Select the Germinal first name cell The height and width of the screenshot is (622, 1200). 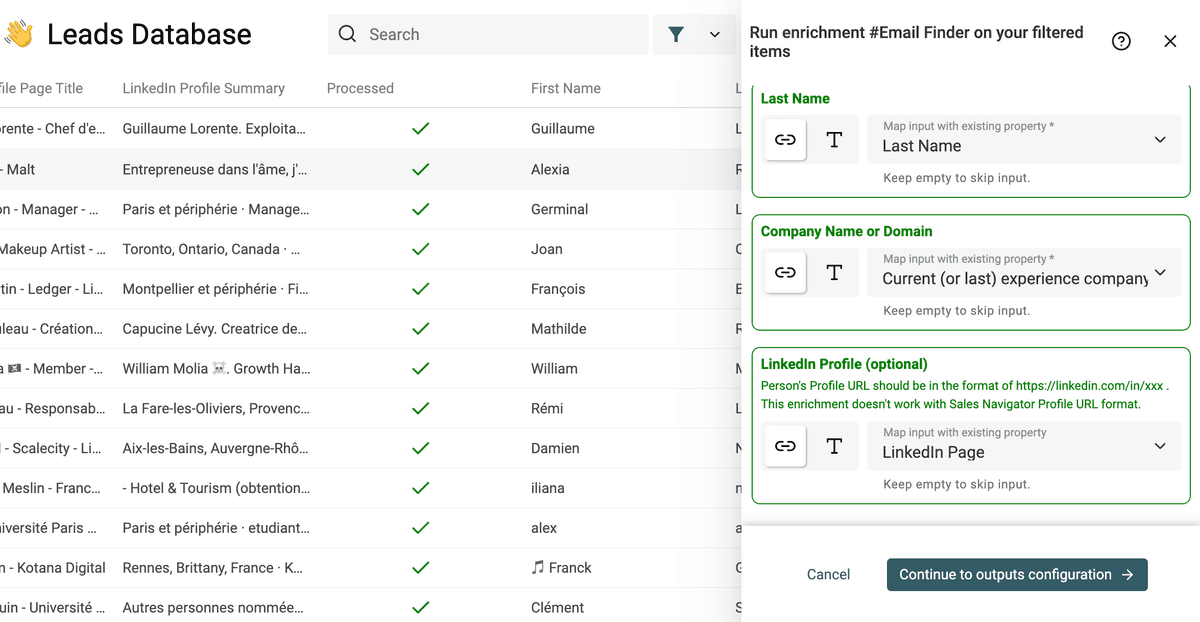[x=560, y=209]
